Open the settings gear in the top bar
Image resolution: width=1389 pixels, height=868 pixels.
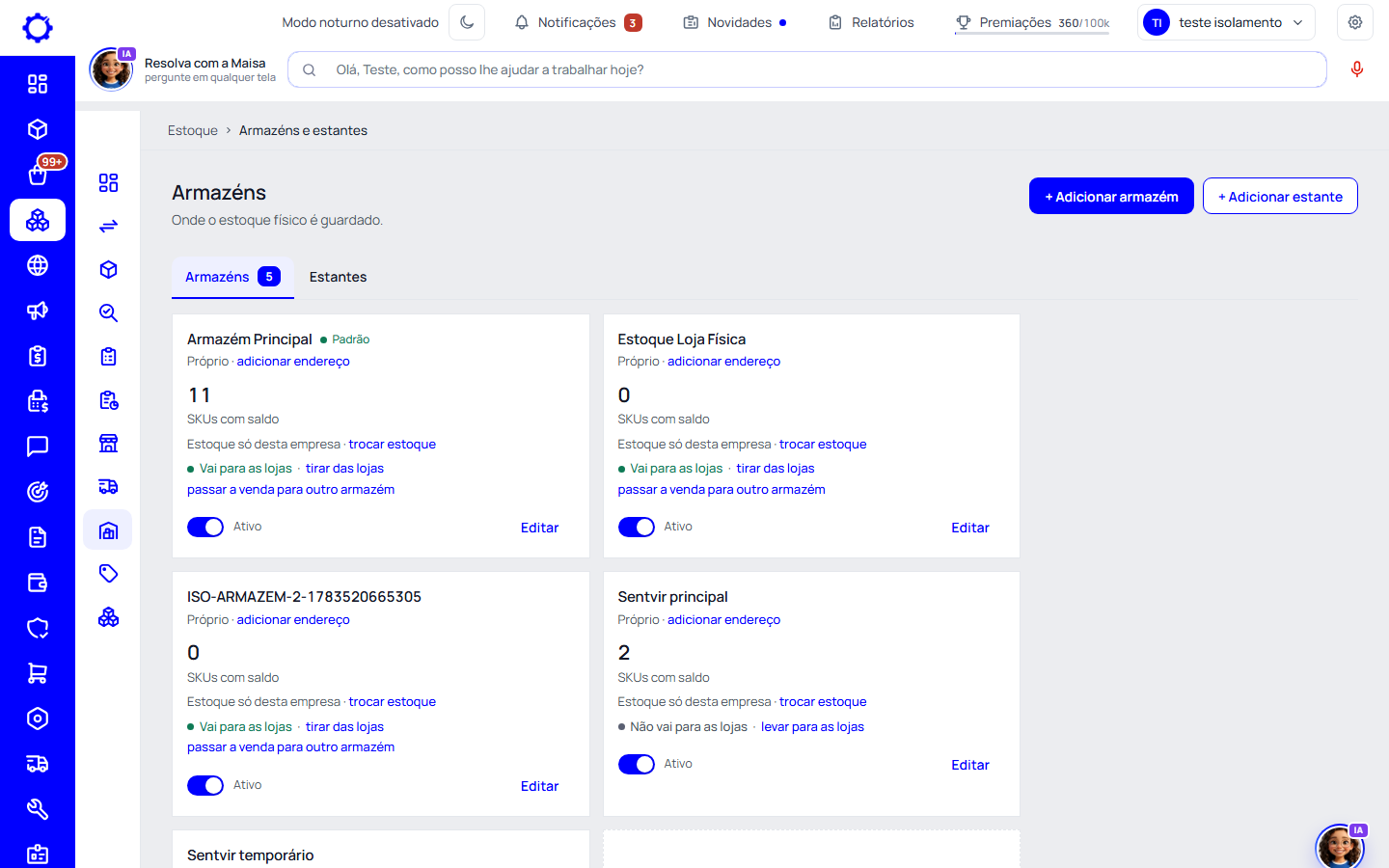point(1355,22)
